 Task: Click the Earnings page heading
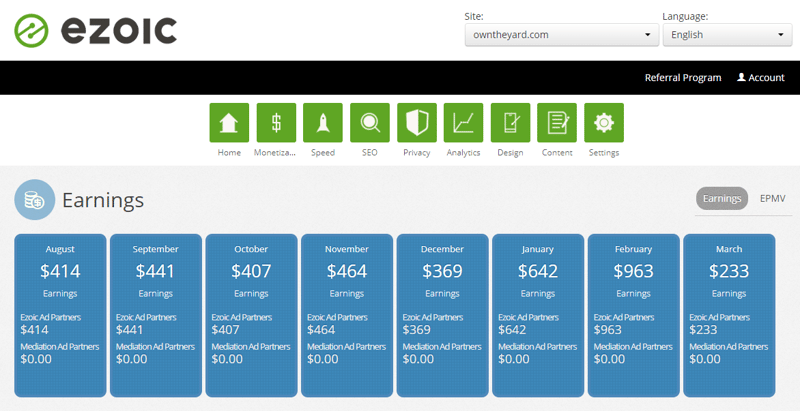(x=103, y=200)
